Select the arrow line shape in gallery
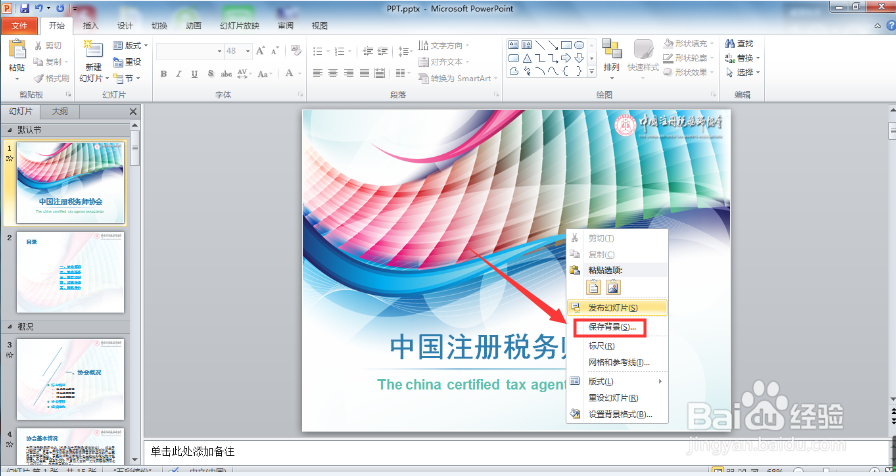The height and width of the screenshot is (476, 896). [x=553, y=45]
